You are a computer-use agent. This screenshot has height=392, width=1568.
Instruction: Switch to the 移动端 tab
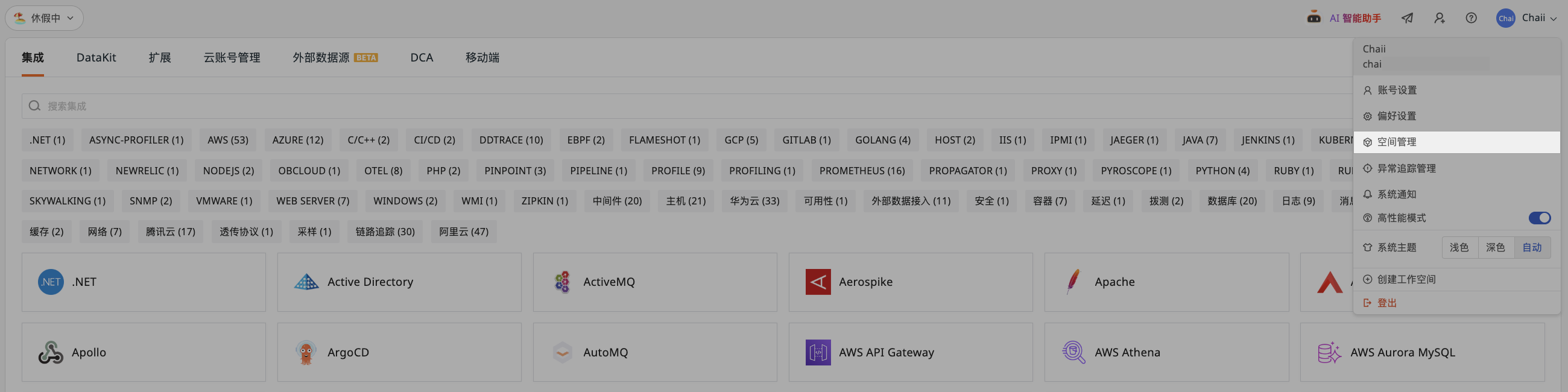482,57
